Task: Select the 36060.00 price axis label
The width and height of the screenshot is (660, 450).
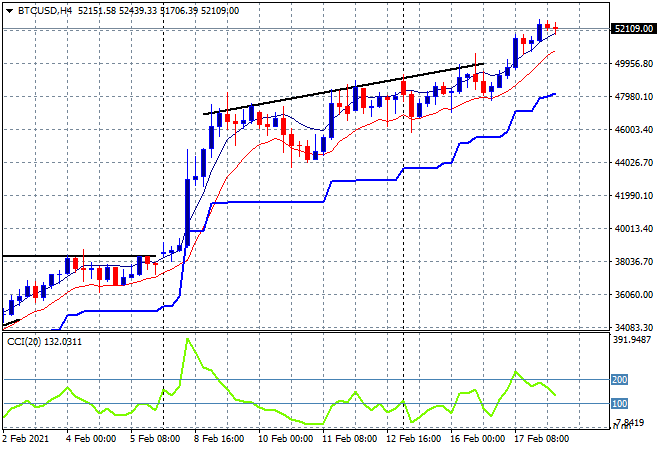Action: click(x=633, y=294)
